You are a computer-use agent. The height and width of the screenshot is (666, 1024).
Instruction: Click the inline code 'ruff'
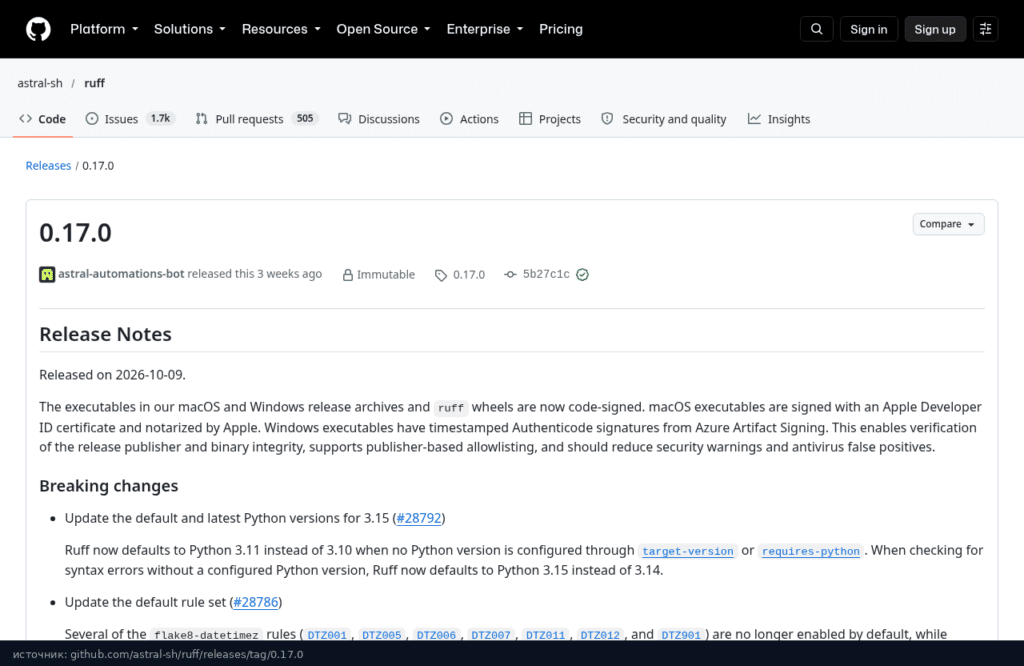[x=451, y=408]
